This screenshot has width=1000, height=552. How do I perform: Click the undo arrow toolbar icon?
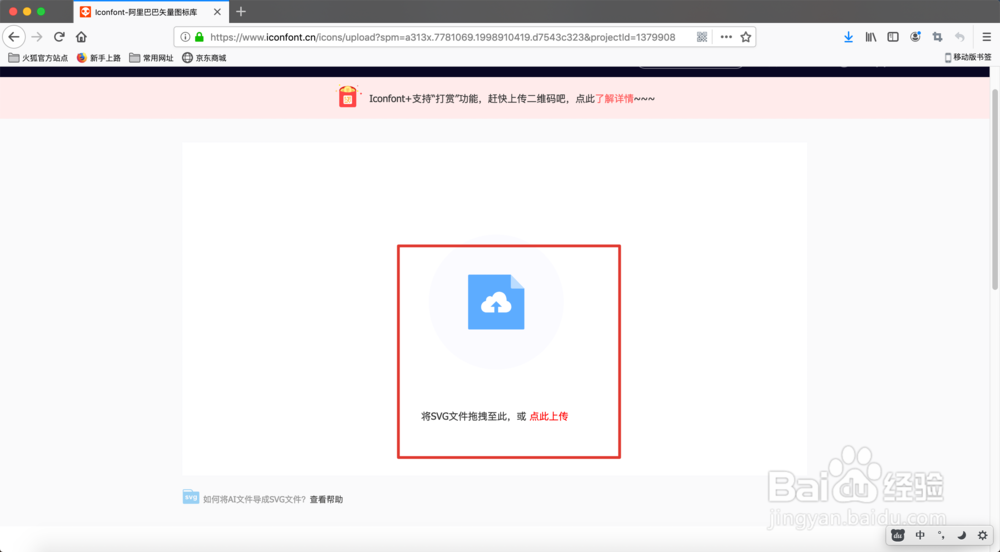coord(959,37)
